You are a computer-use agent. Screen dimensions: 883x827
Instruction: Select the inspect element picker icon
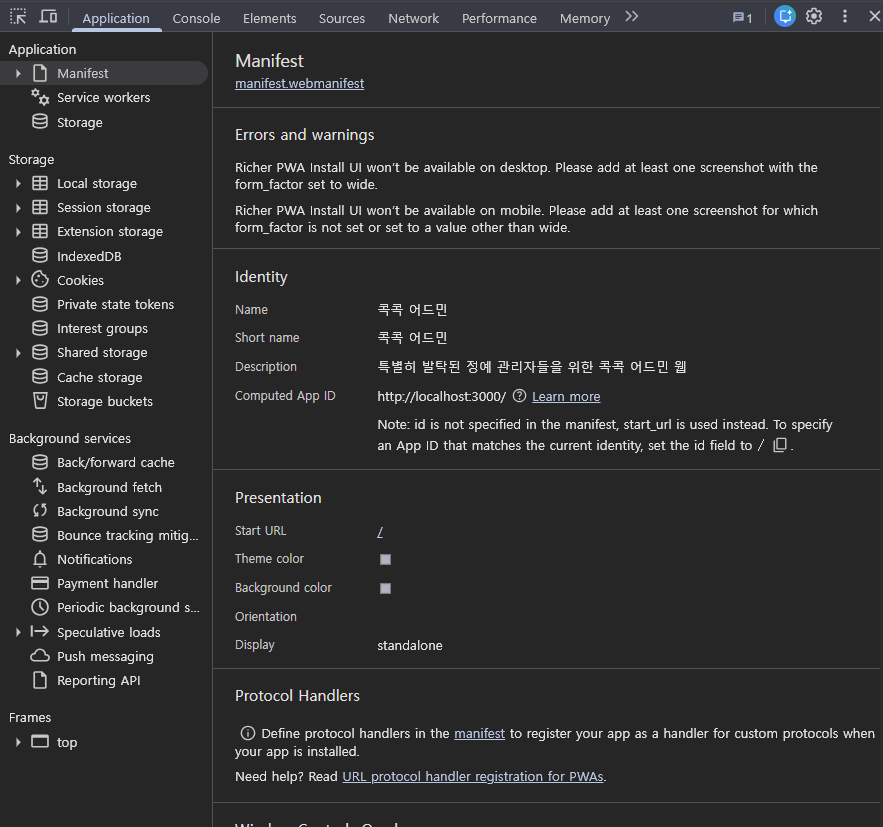18,16
